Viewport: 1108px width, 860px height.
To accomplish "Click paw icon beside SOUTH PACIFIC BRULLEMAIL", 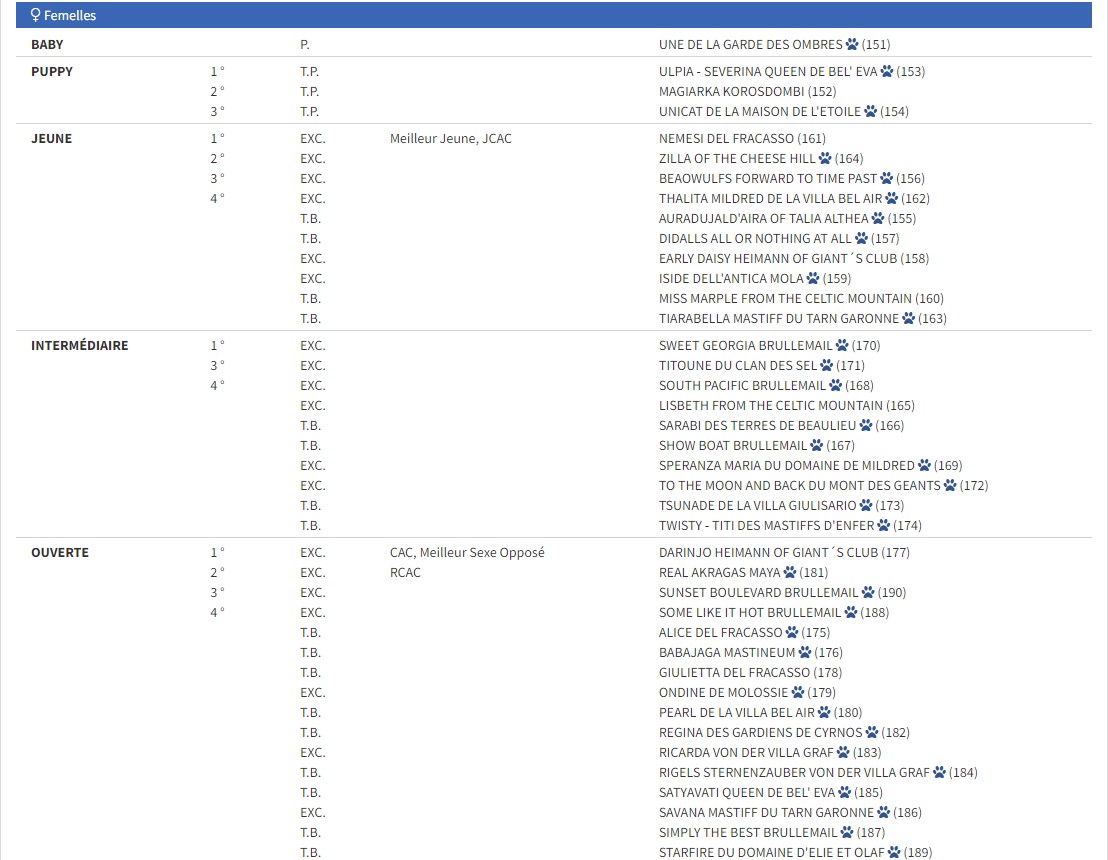I will tap(836, 386).
